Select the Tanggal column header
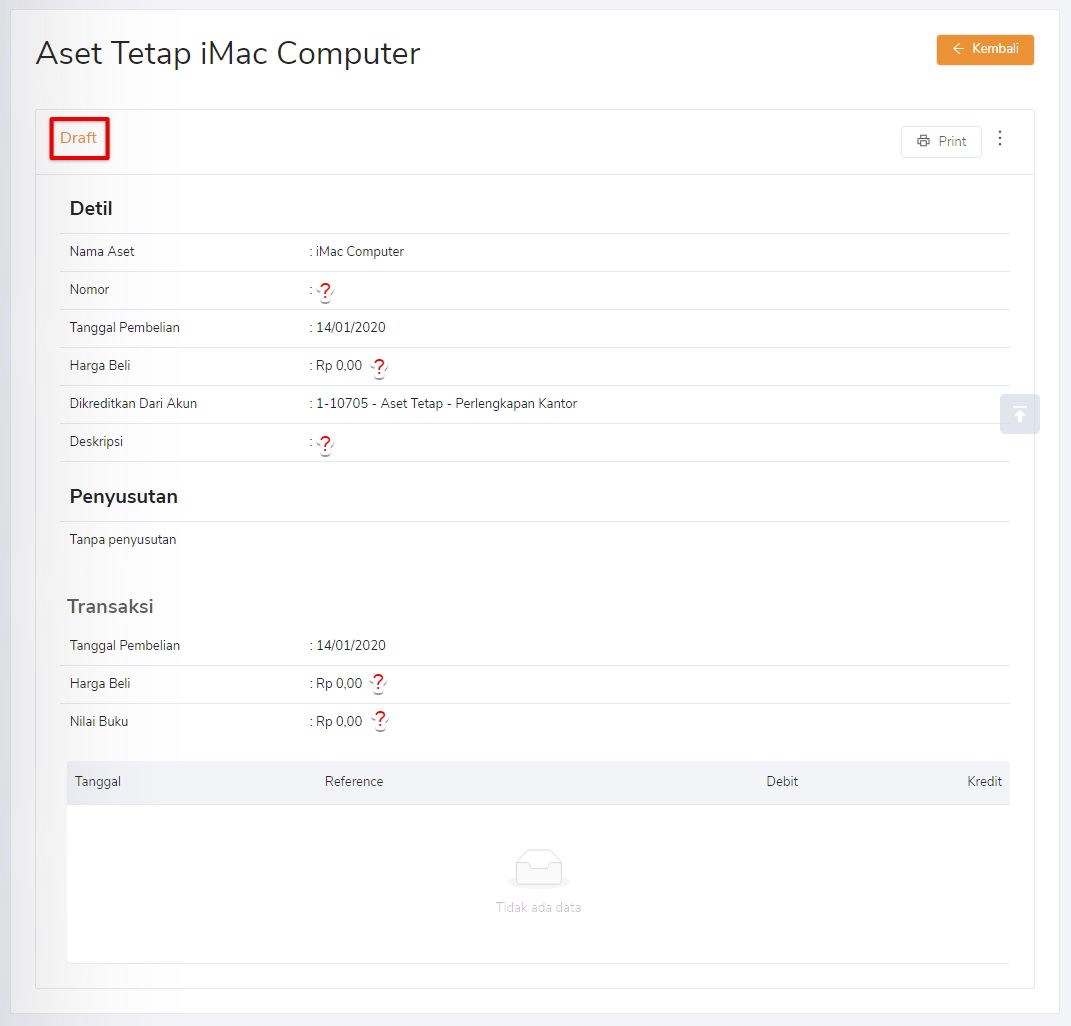1071x1026 pixels. click(x=97, y=781)
